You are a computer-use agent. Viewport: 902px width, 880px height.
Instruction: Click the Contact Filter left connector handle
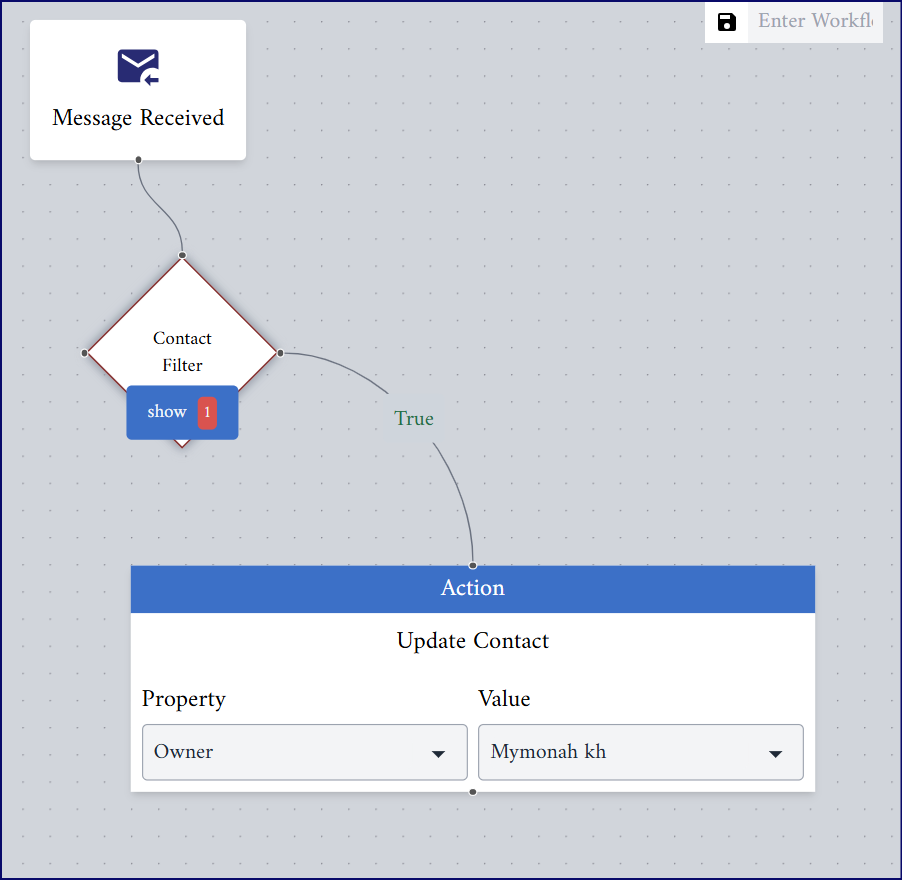click(x=85, y=353)
